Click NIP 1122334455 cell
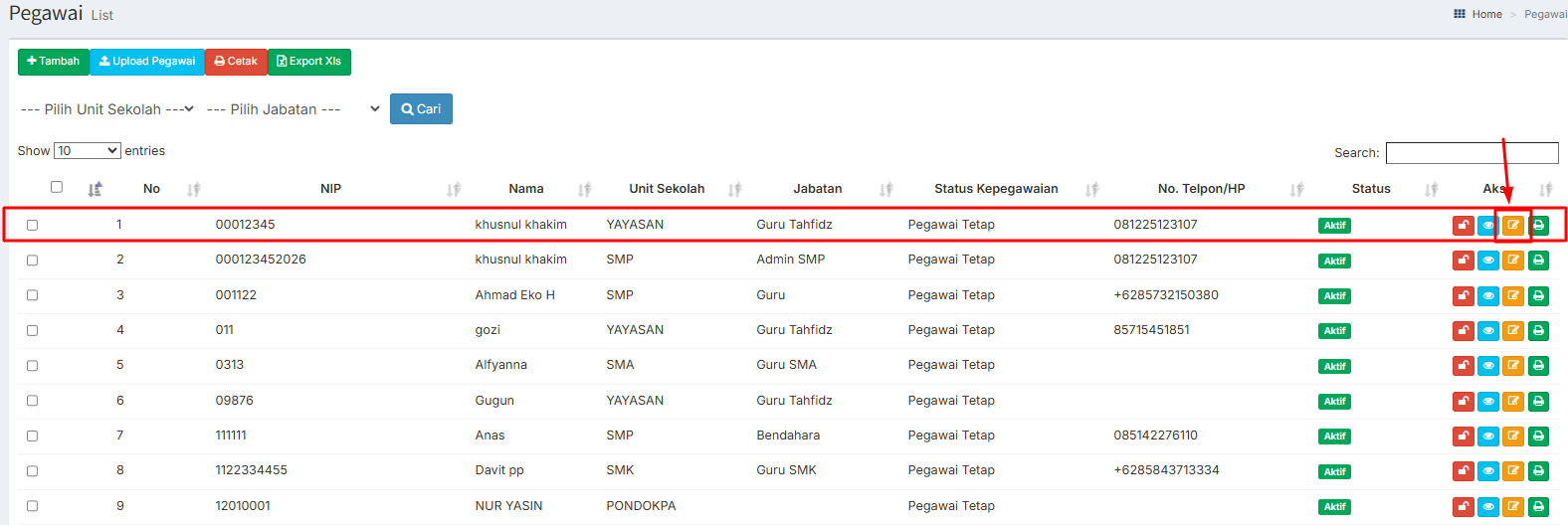The width and height of the screenshot is (1568, 525). (x=252, y=470)
